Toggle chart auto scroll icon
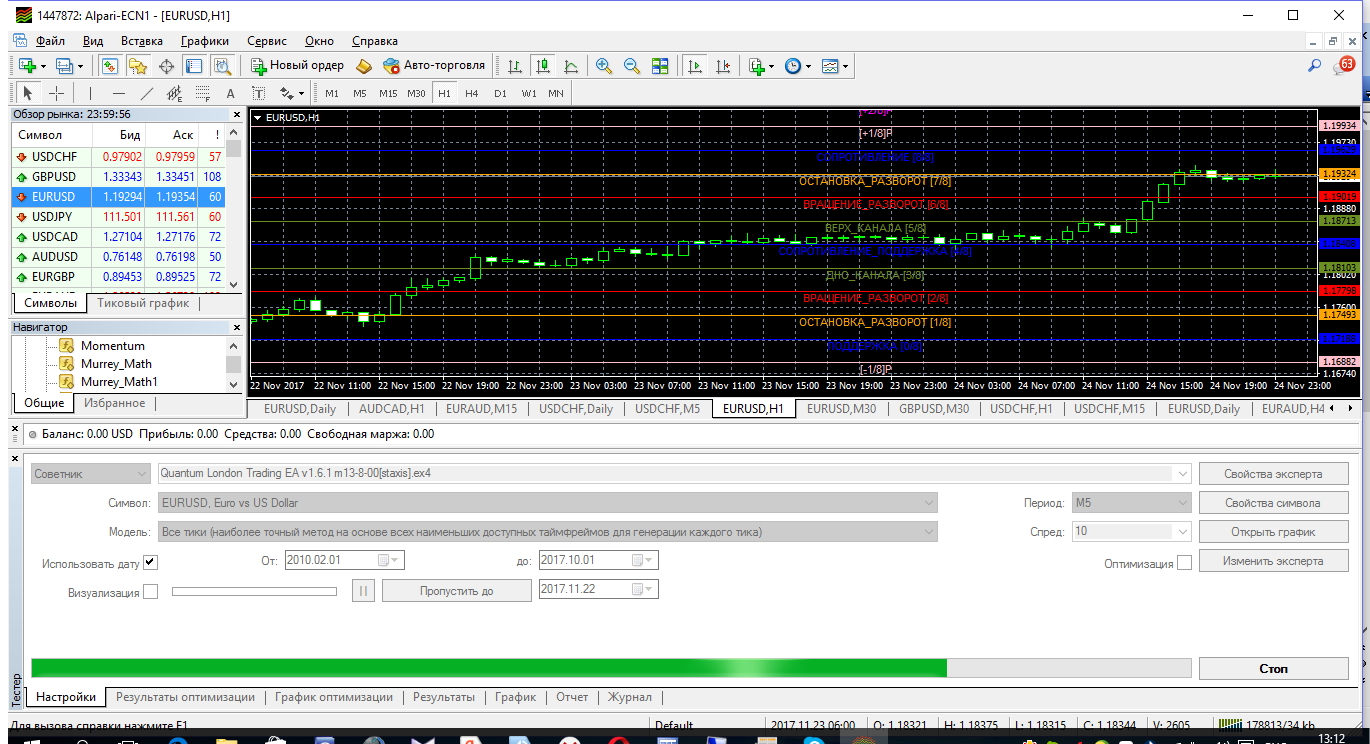The image size is (1370, 744). click(x=694, y=65)
